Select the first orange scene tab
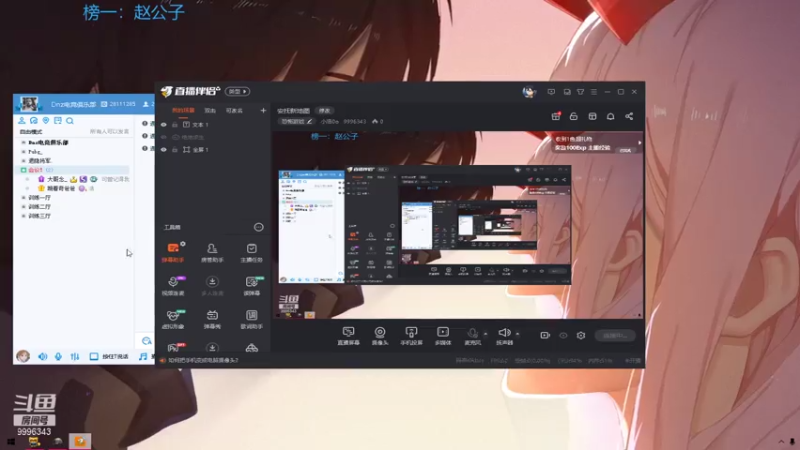Viewport: 800px width, 450px height. (x=183, y=110)
